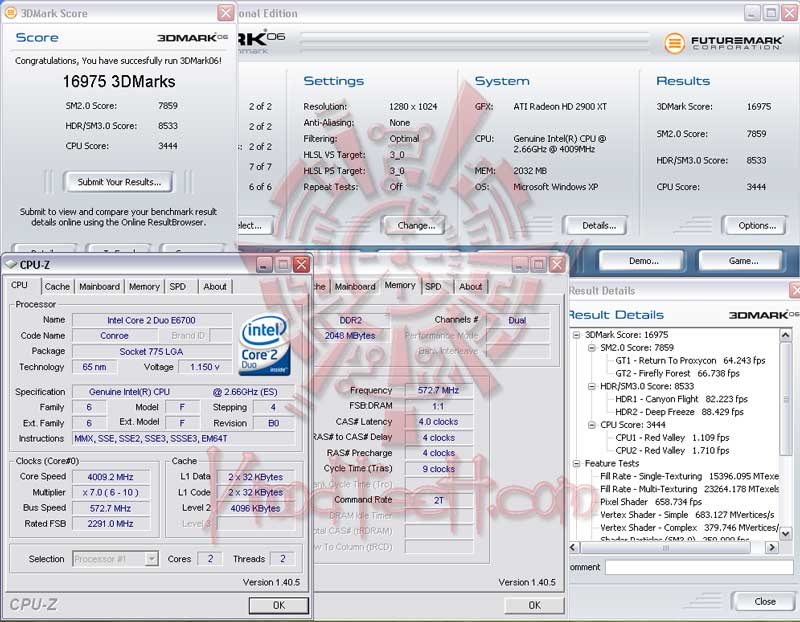800x622 pixels.
Task: Open the Cache tab in front CPU-Z
Action: (x=57, y=287)
